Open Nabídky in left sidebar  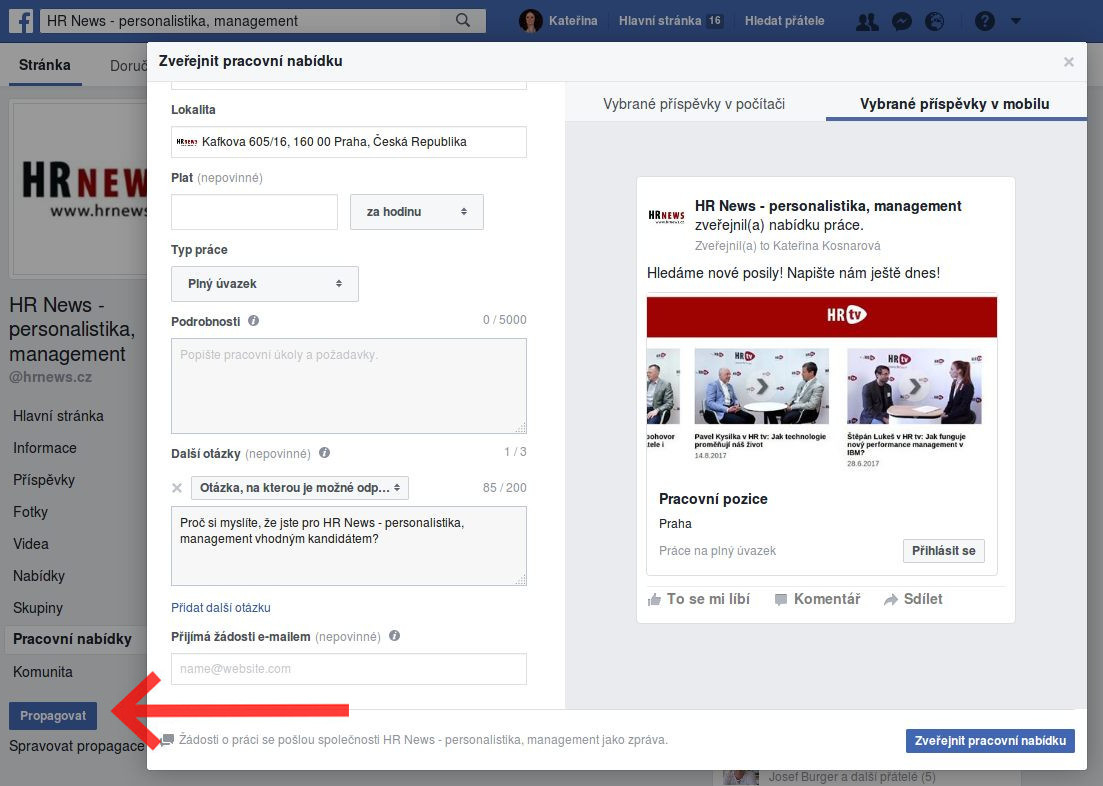coord(39,576)
